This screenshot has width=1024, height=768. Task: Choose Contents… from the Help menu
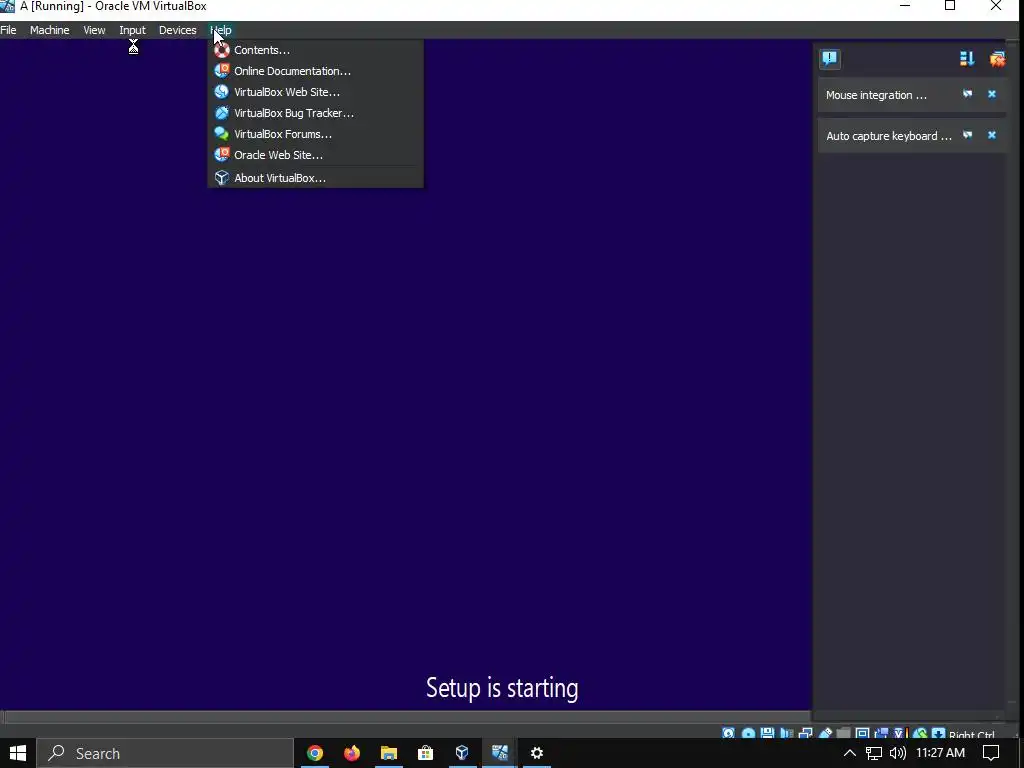pyautogui.click(x=315, y=50)
